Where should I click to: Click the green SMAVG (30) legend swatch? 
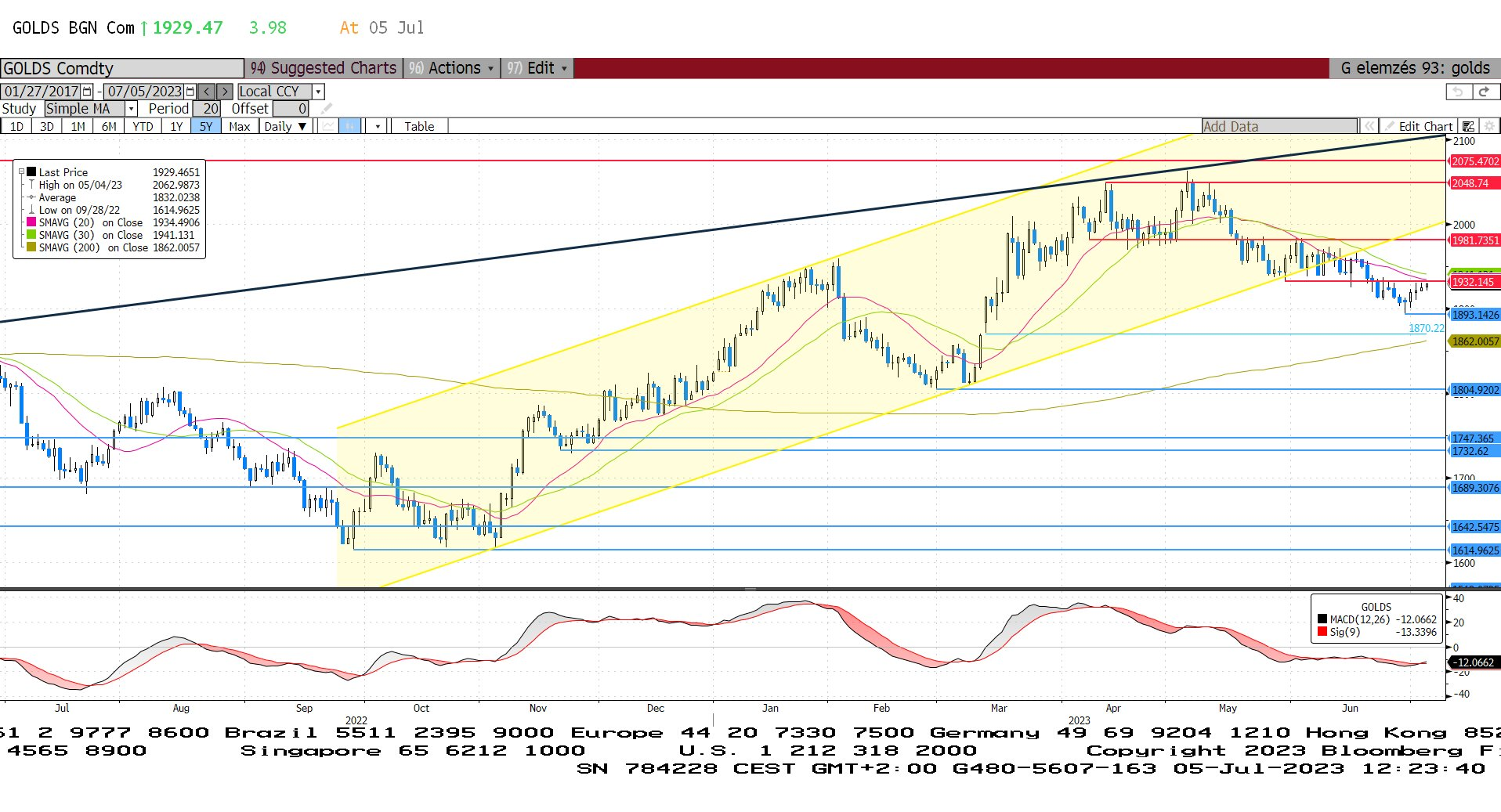[x=31, y=235]
